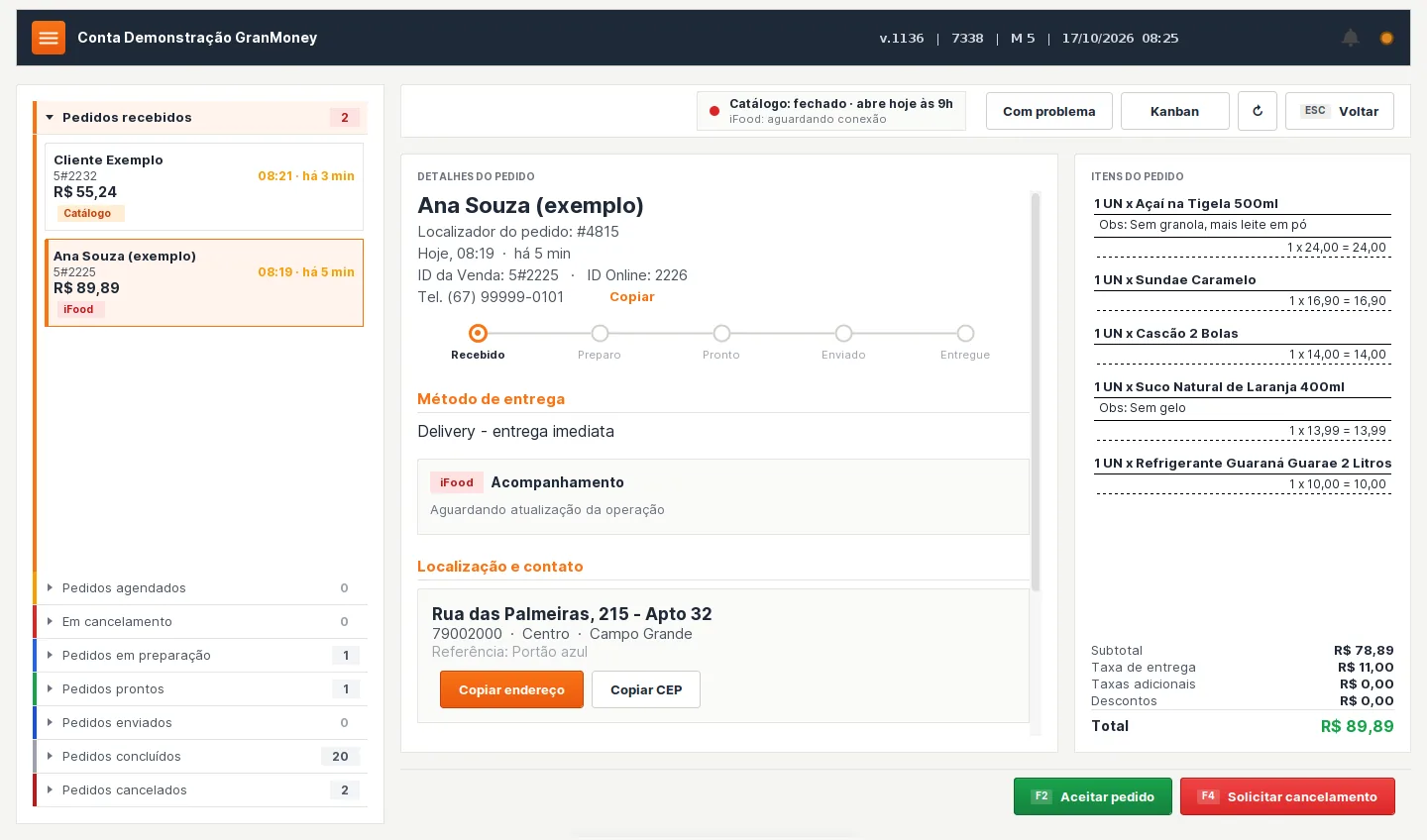Viewport: 1427px width, 840px height.
Task: Click Conta Demonstração GranMoney title
Action: [197, 38]
